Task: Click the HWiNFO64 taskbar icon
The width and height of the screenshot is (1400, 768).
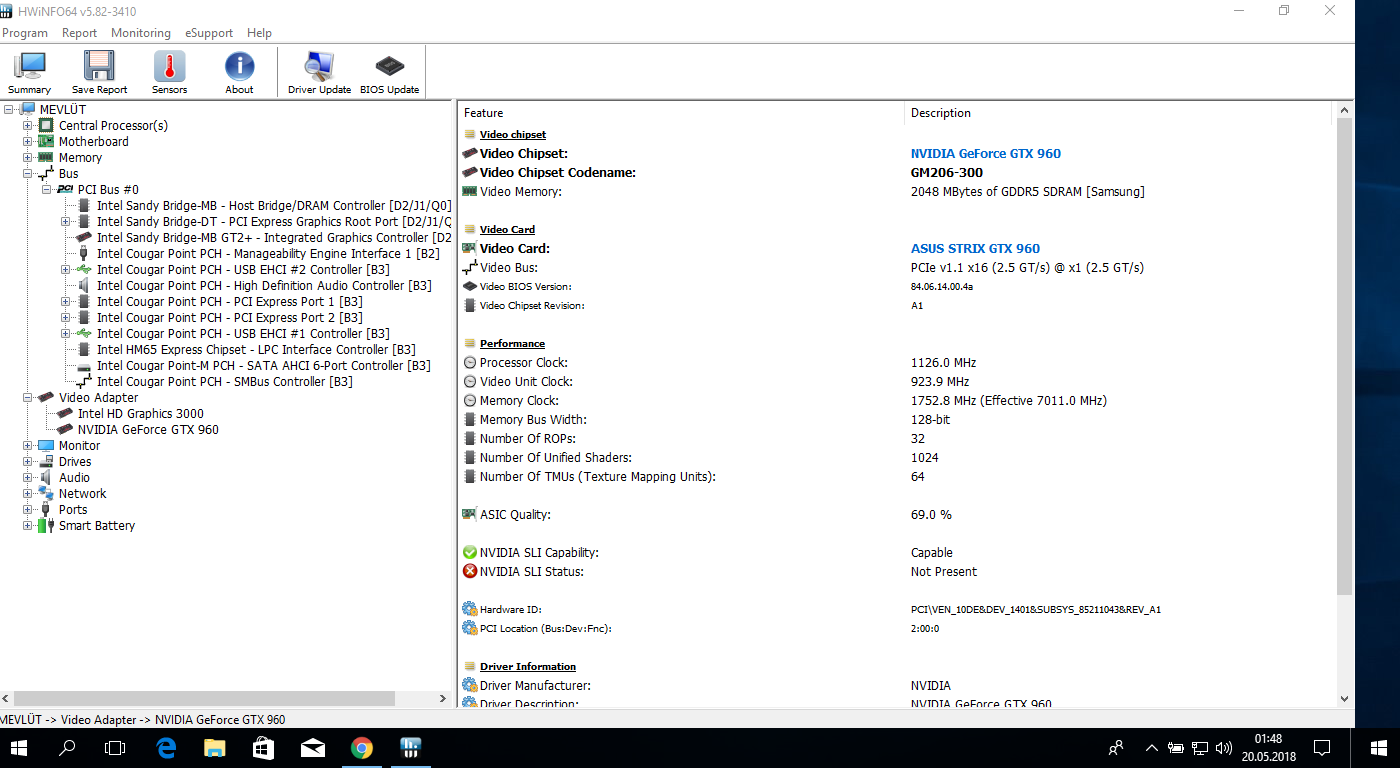Action: click(x=410, y=748)
